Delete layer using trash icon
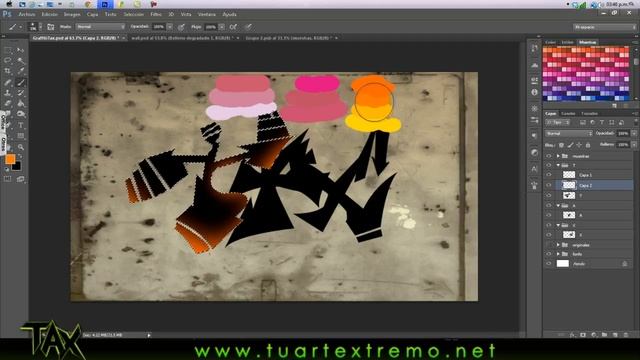 click(626, 335)
